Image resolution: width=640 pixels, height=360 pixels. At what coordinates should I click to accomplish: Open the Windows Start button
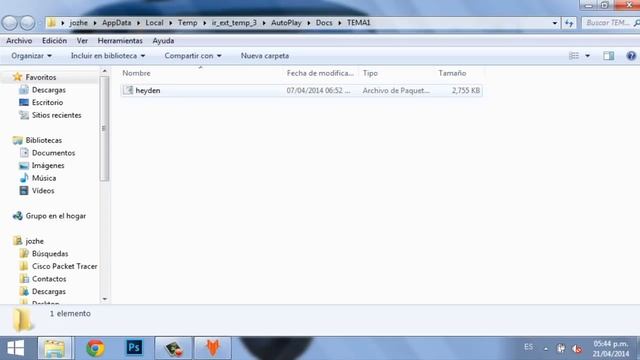[16, 348]
